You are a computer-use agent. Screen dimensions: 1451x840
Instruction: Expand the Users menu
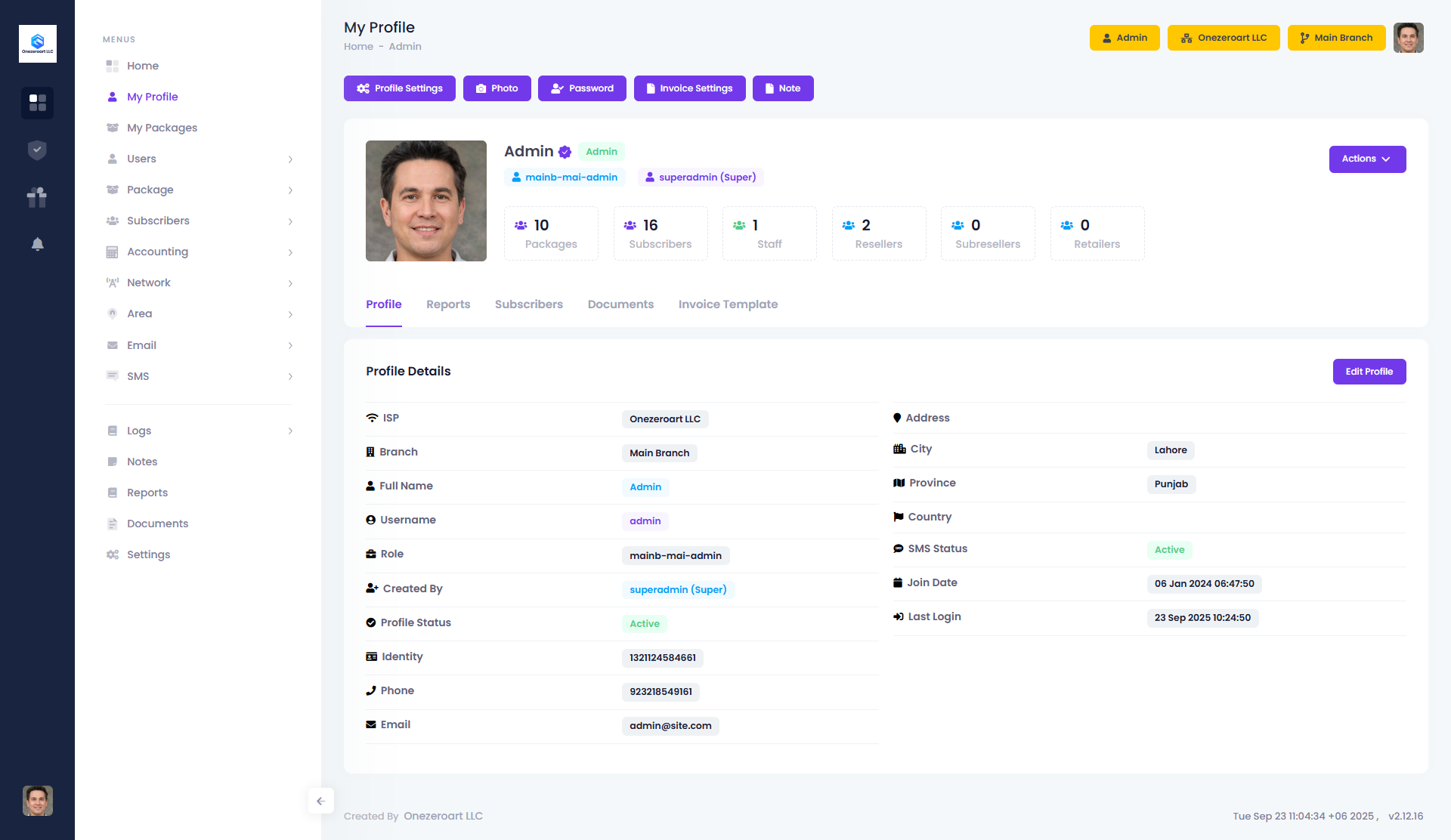[x=199, y=159]
